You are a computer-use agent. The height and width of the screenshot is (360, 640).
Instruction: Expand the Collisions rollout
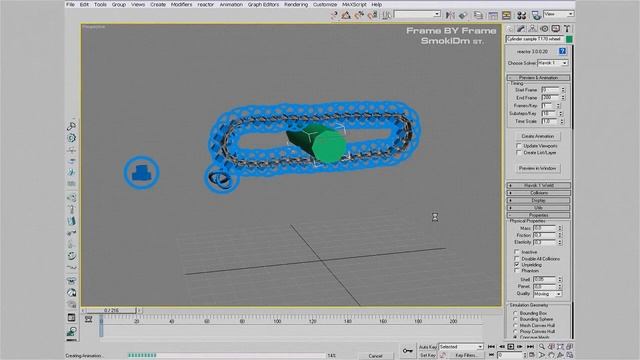[539, 193]
